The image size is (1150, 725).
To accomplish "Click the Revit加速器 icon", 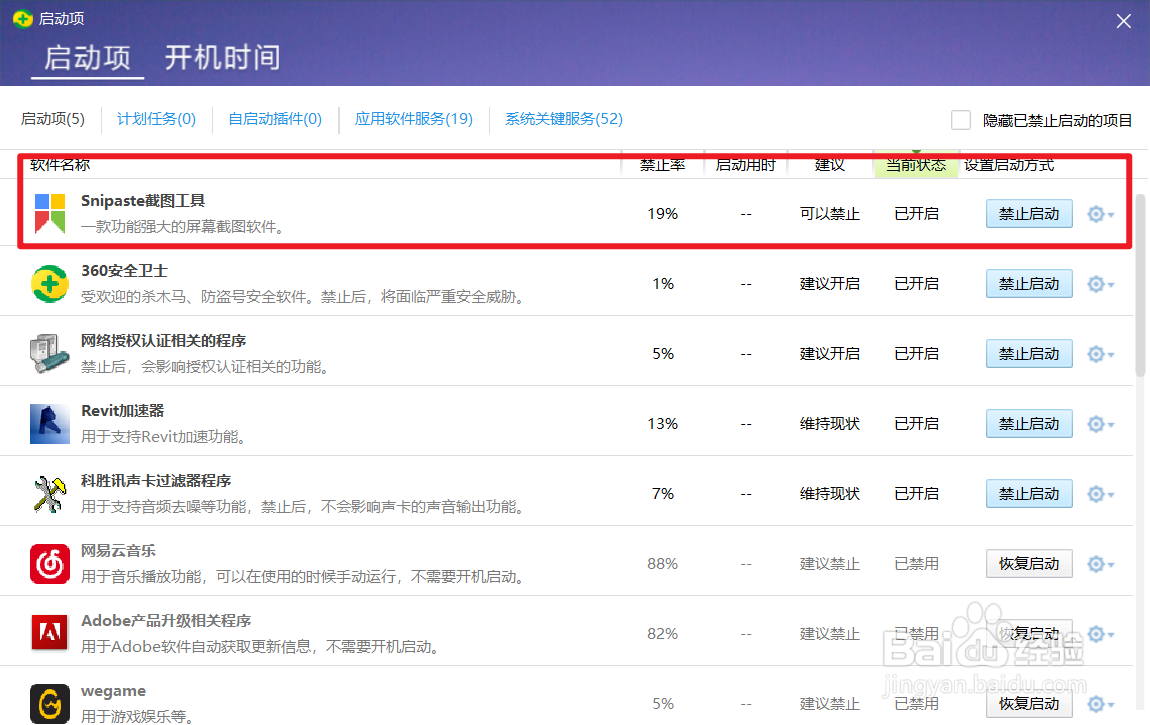I will (50, 424).
